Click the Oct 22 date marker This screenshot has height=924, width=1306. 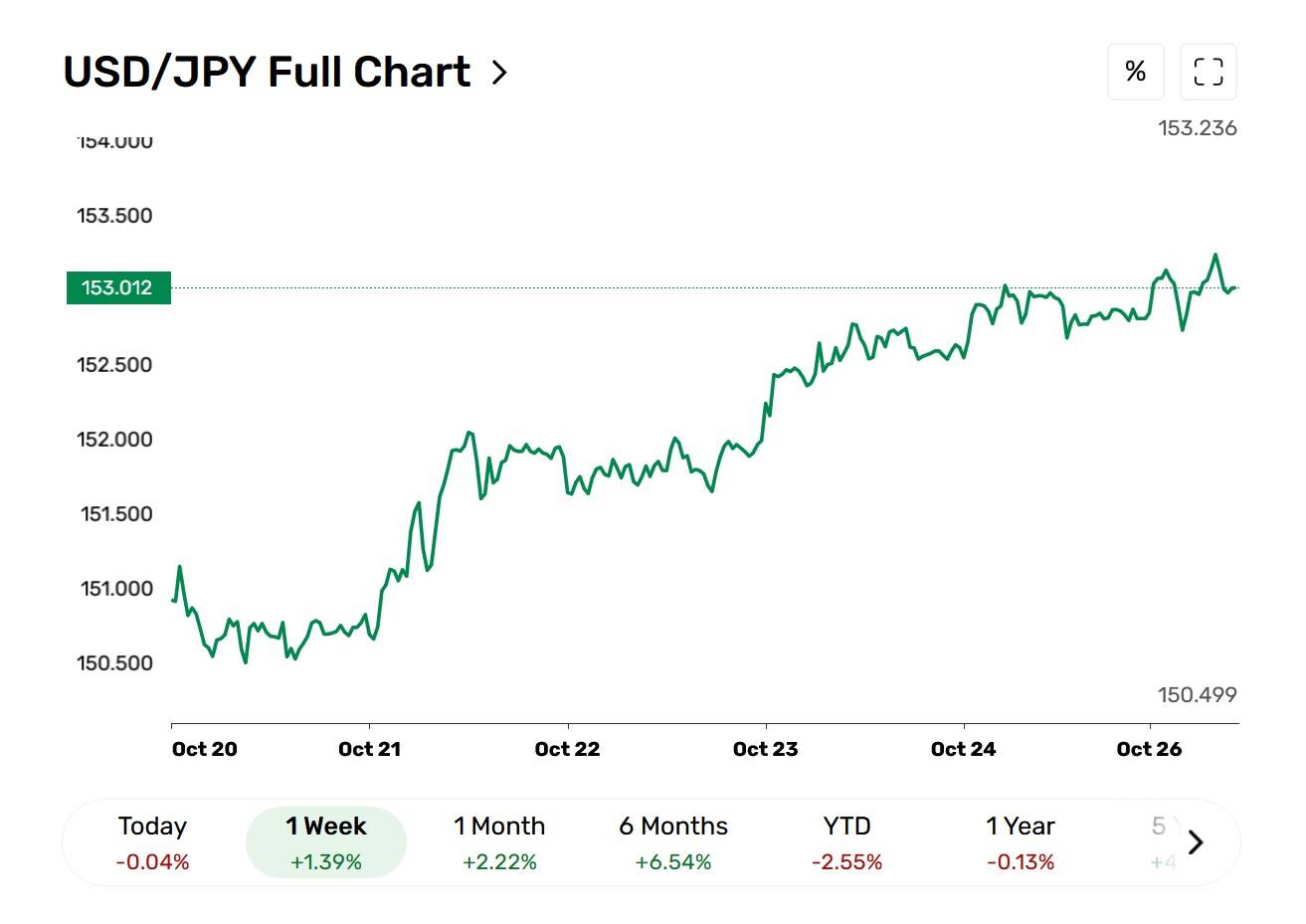click(567, 749)
